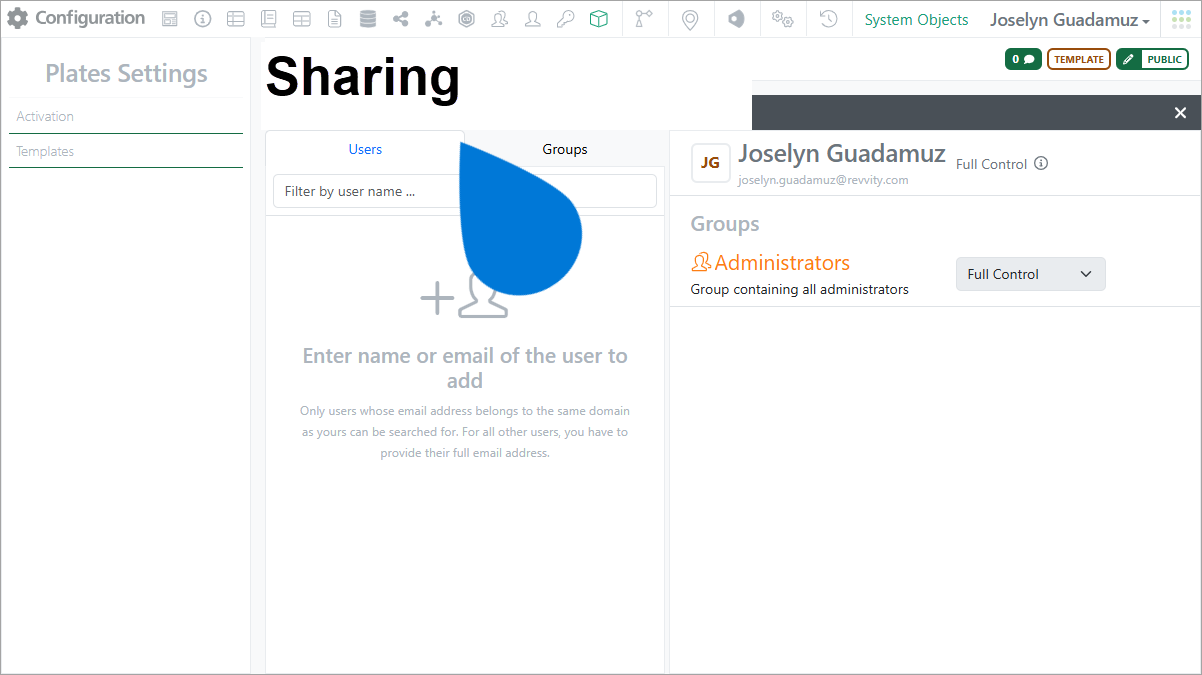Open the Administrators group link
The width and height of the screenshot is (1202, 675).
782,263
